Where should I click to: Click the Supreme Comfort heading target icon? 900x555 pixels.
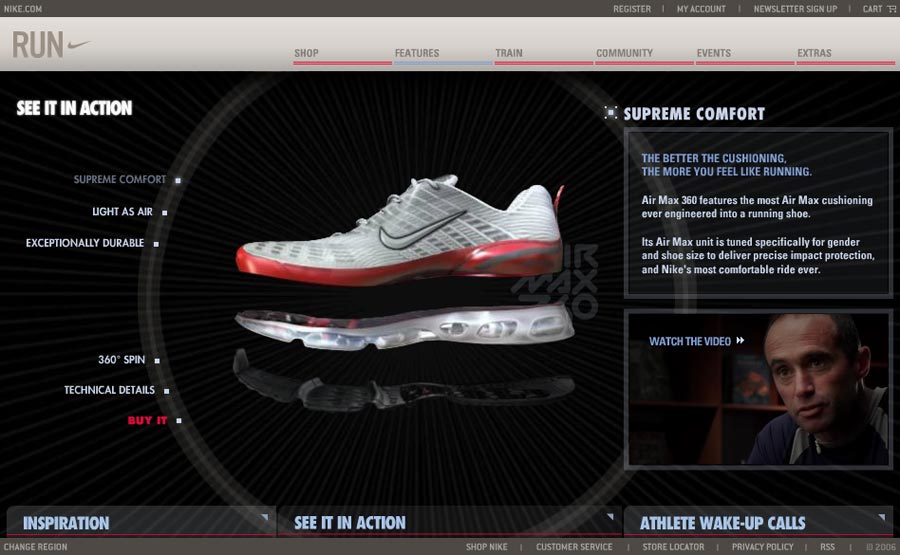pyautogui.click(x=610, y=113)
